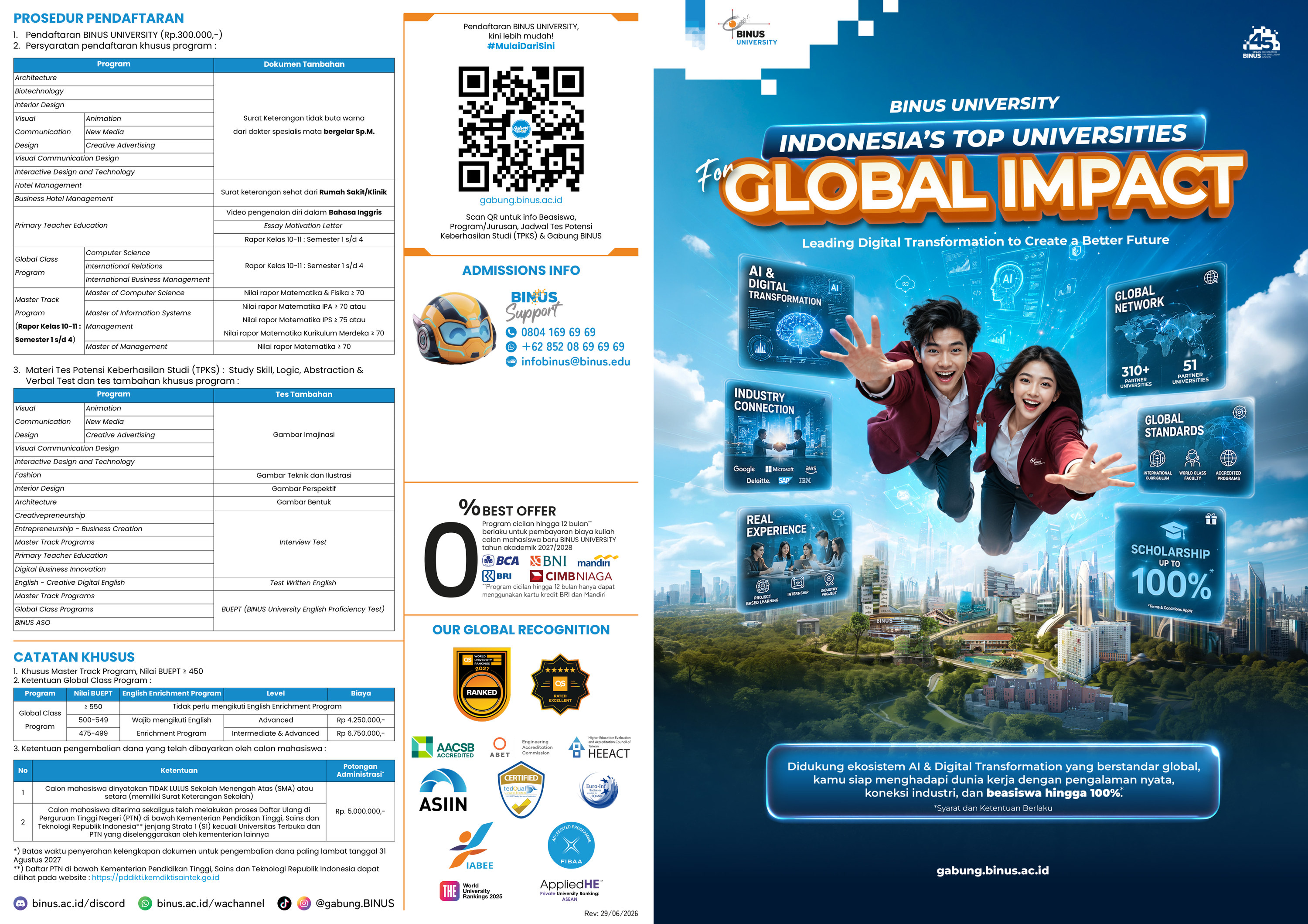Click the BINUS University logo at top
Viewport: 1308px width, 924px height.
point(747,28)
